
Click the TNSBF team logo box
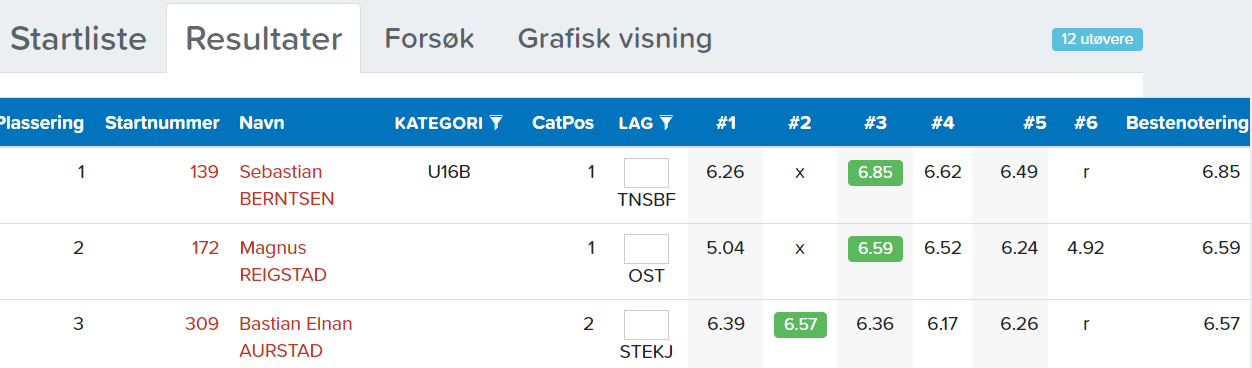[646, 173]
